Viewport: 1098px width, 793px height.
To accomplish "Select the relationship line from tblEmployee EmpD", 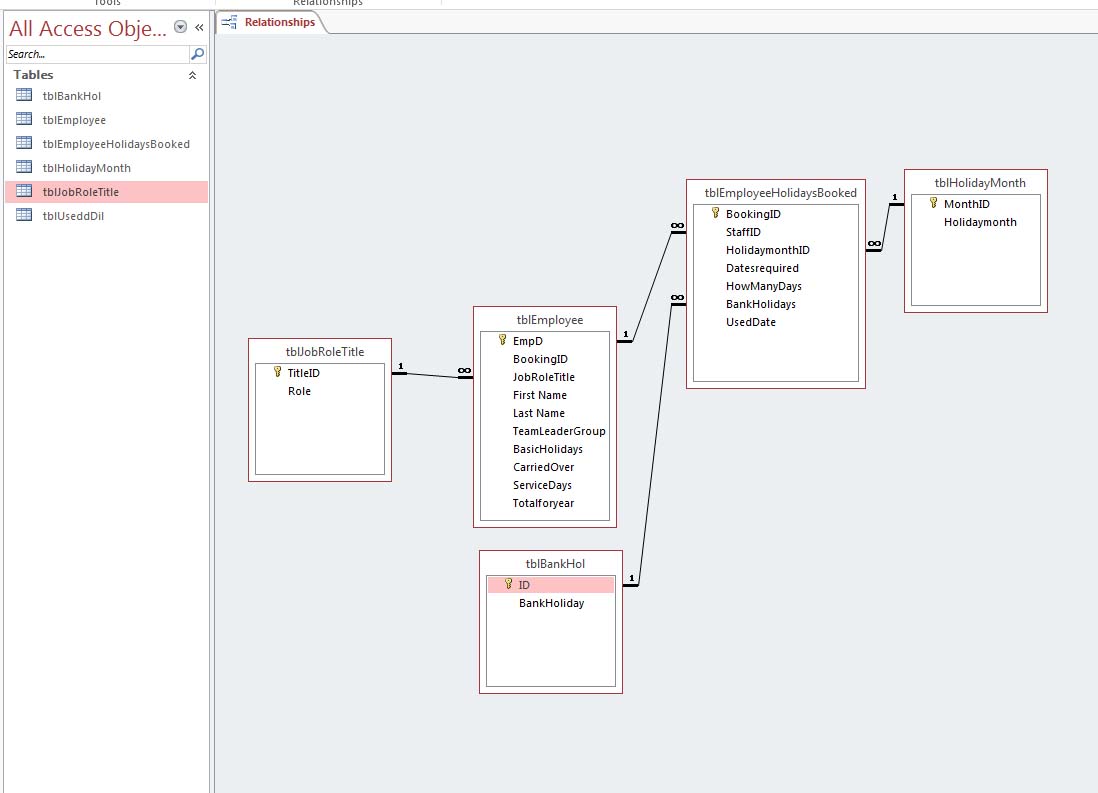I will point(652,287).
